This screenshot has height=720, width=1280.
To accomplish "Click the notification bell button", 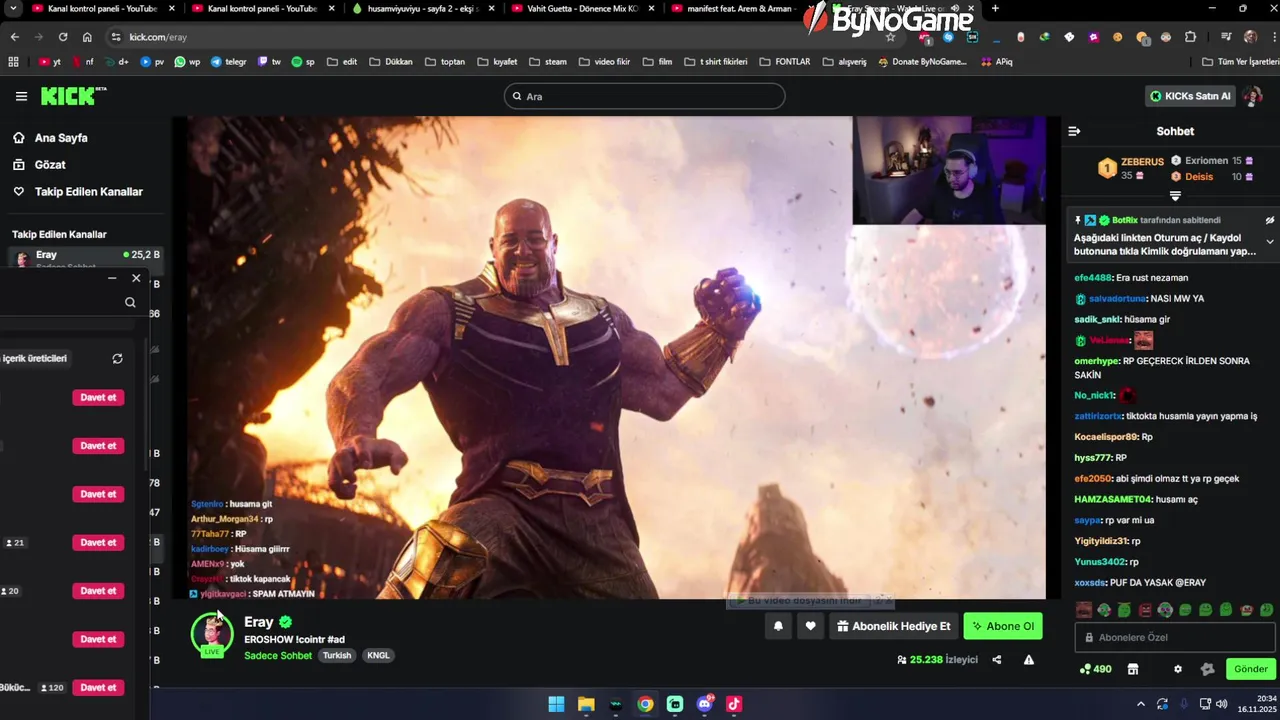I will coord(778,626).
